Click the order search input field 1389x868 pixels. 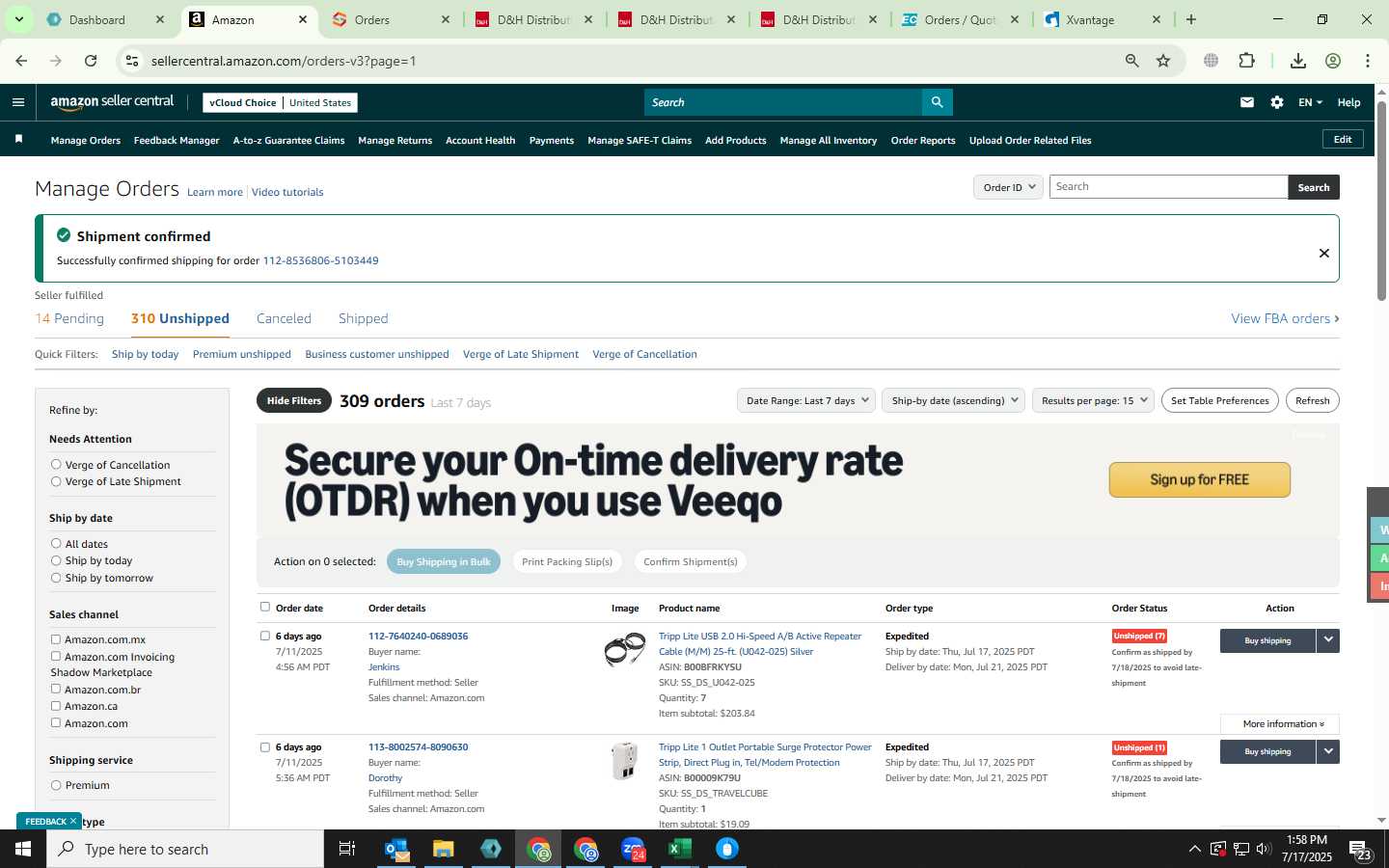point(1168,187)
